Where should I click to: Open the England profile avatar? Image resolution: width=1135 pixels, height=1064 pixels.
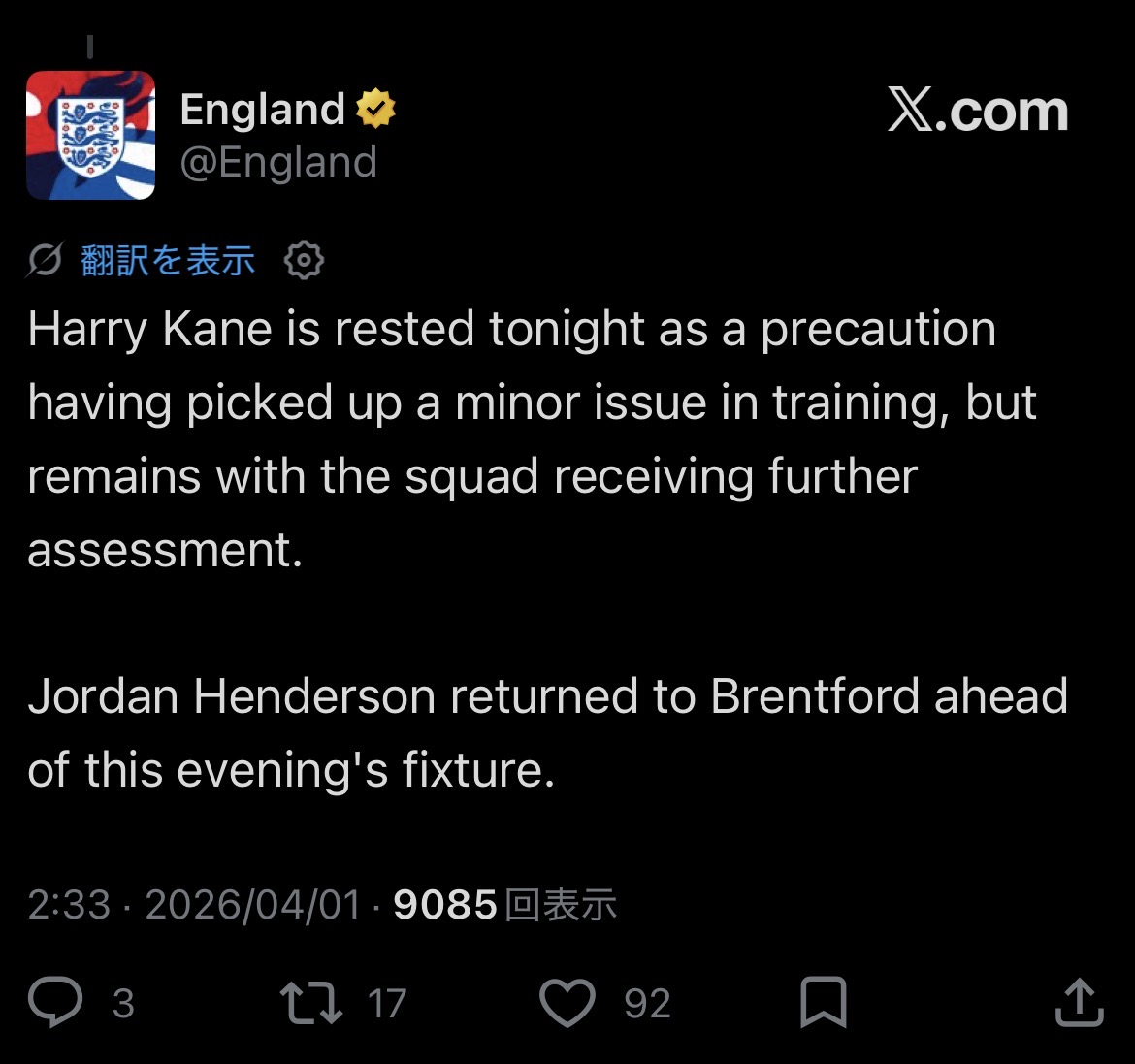tap(90, 136)
